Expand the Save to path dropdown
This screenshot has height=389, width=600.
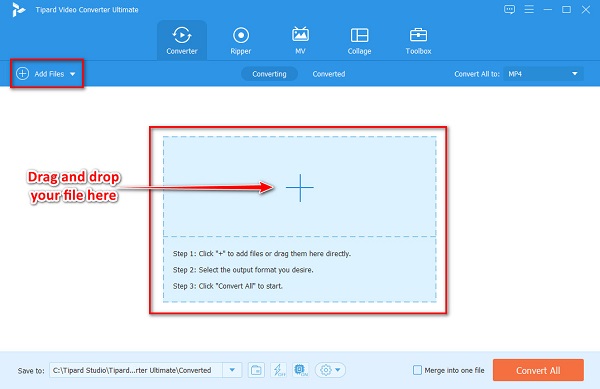(x=232, y=370)
